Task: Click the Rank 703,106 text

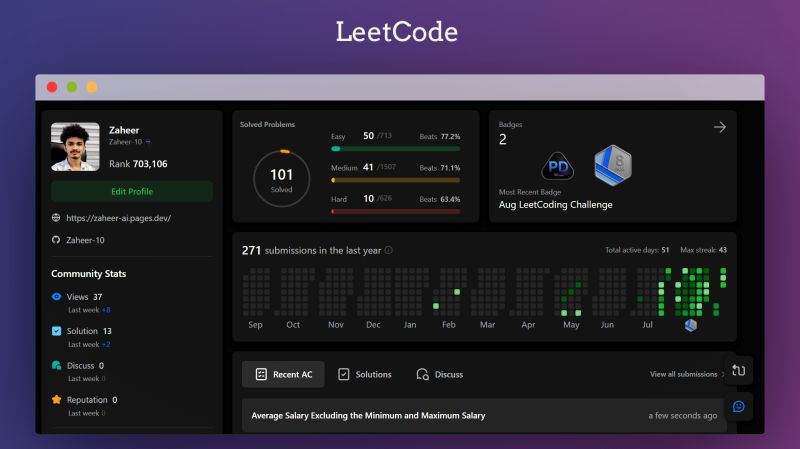Action: tap(138, 164)
